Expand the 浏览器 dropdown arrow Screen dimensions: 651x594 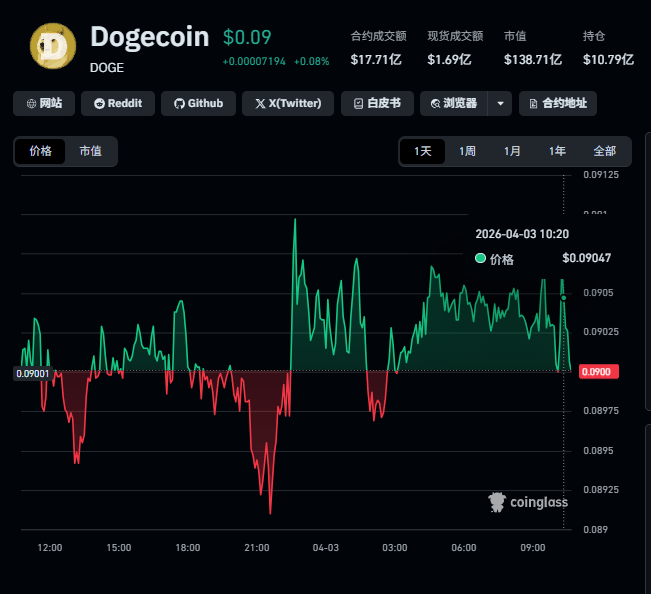click(x=501, y=103)
